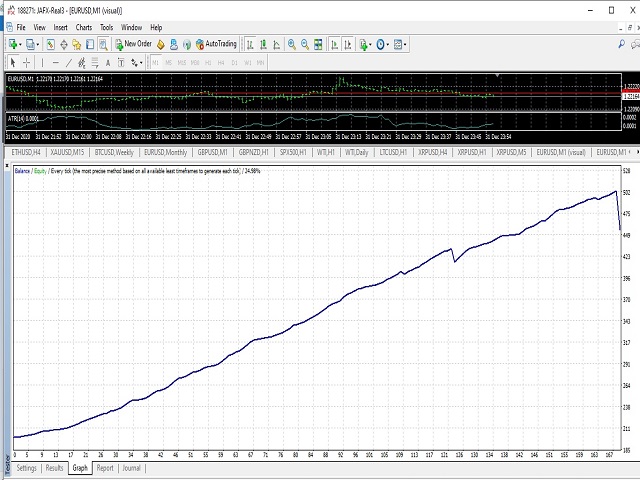Select the H1 timeframe button

click(208, 62)
